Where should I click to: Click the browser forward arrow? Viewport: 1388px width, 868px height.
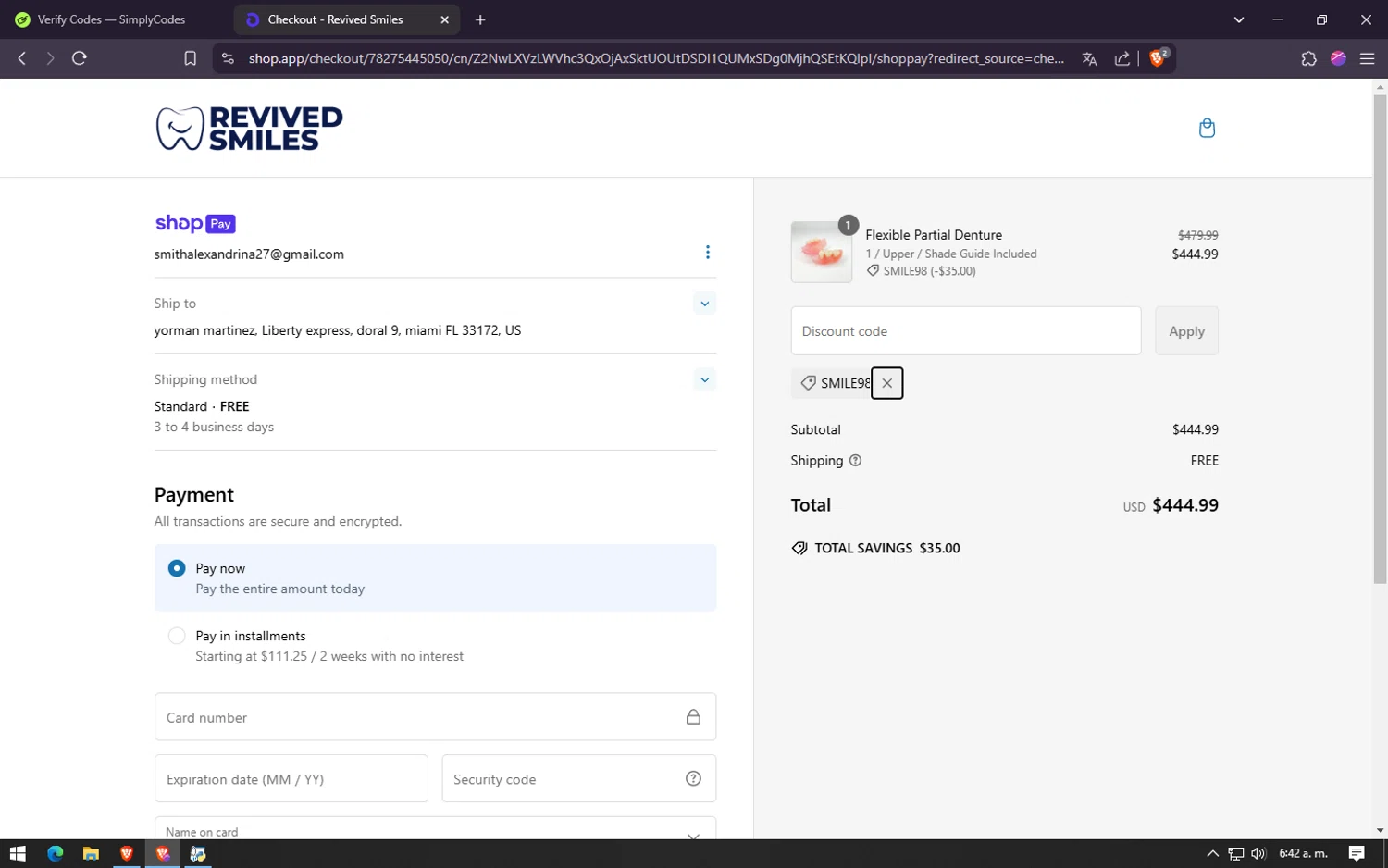click(50, 58)
